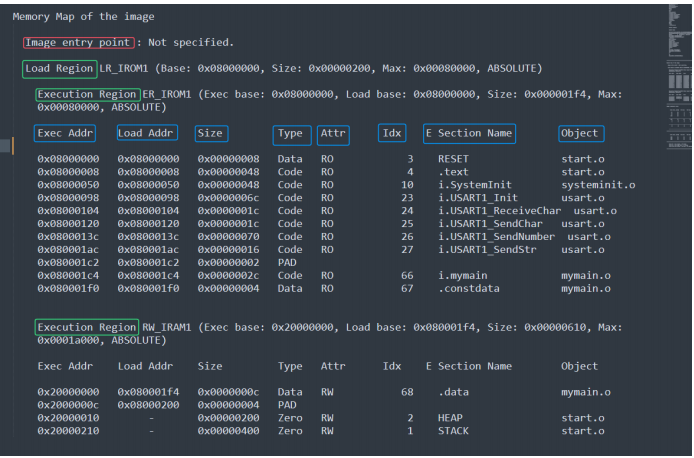694x458 pixels.
Task: Click the '.data' section name
Action: click(x=453, y=392)
